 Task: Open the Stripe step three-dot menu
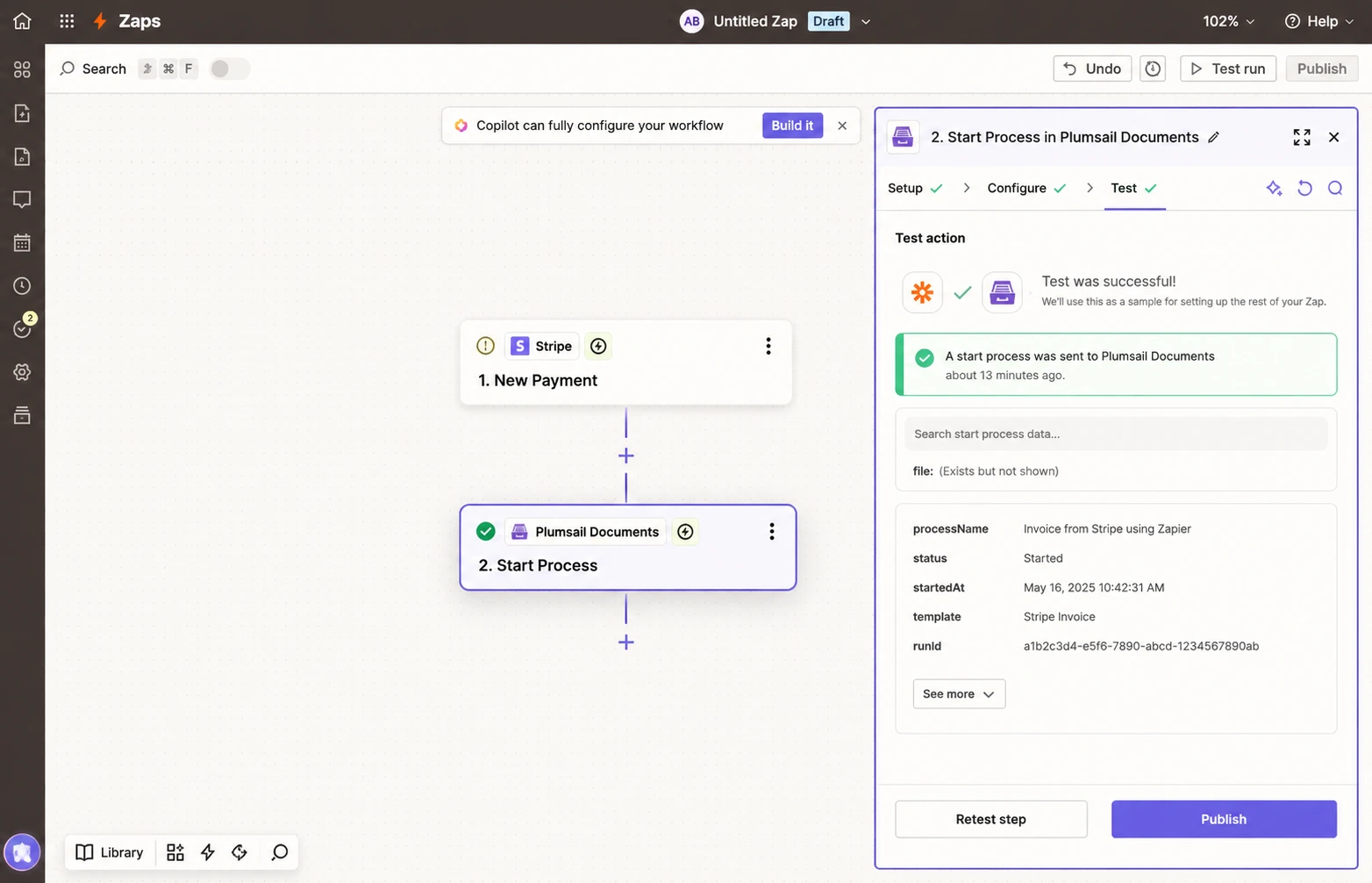click(768, 346)
